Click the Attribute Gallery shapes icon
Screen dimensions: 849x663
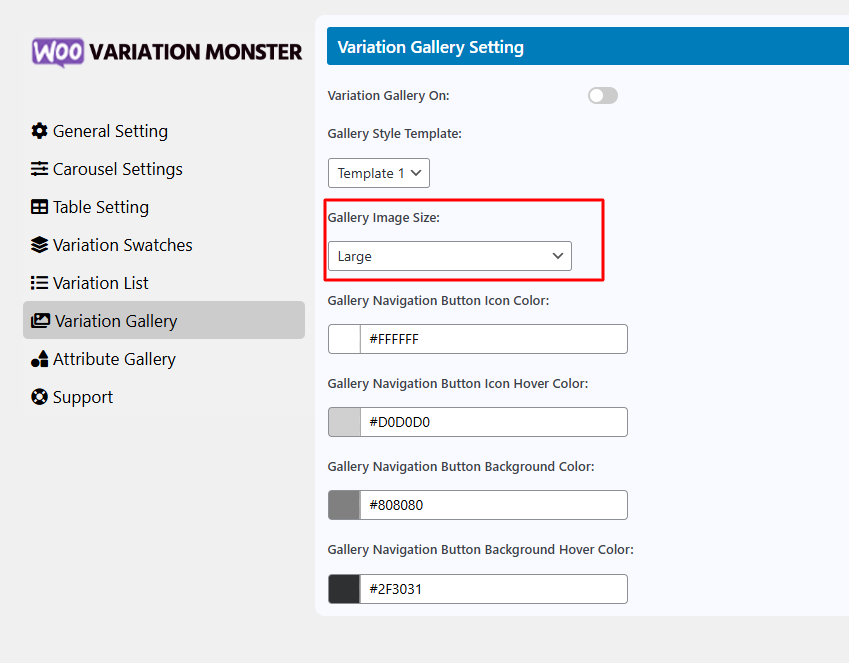(x=39, y=359)
